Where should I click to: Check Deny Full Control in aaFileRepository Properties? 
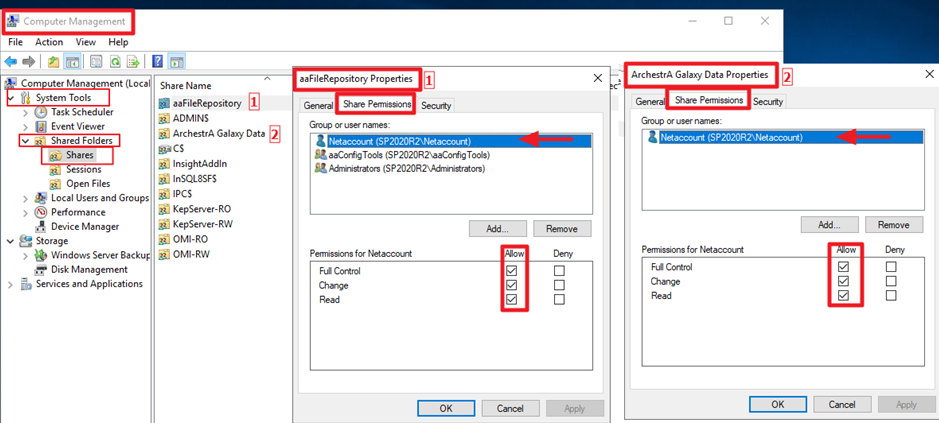click(559, 271)
